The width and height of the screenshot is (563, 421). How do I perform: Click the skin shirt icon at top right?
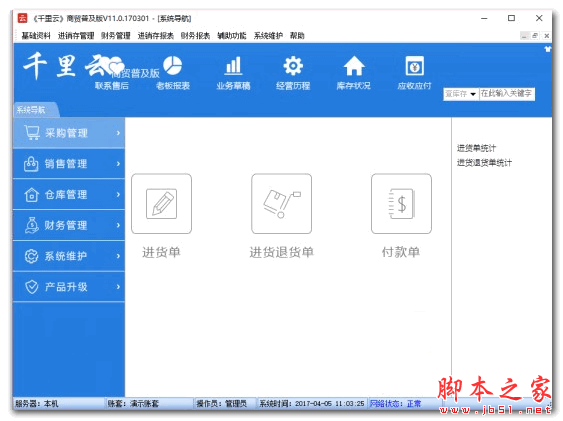tap(548, 49)
